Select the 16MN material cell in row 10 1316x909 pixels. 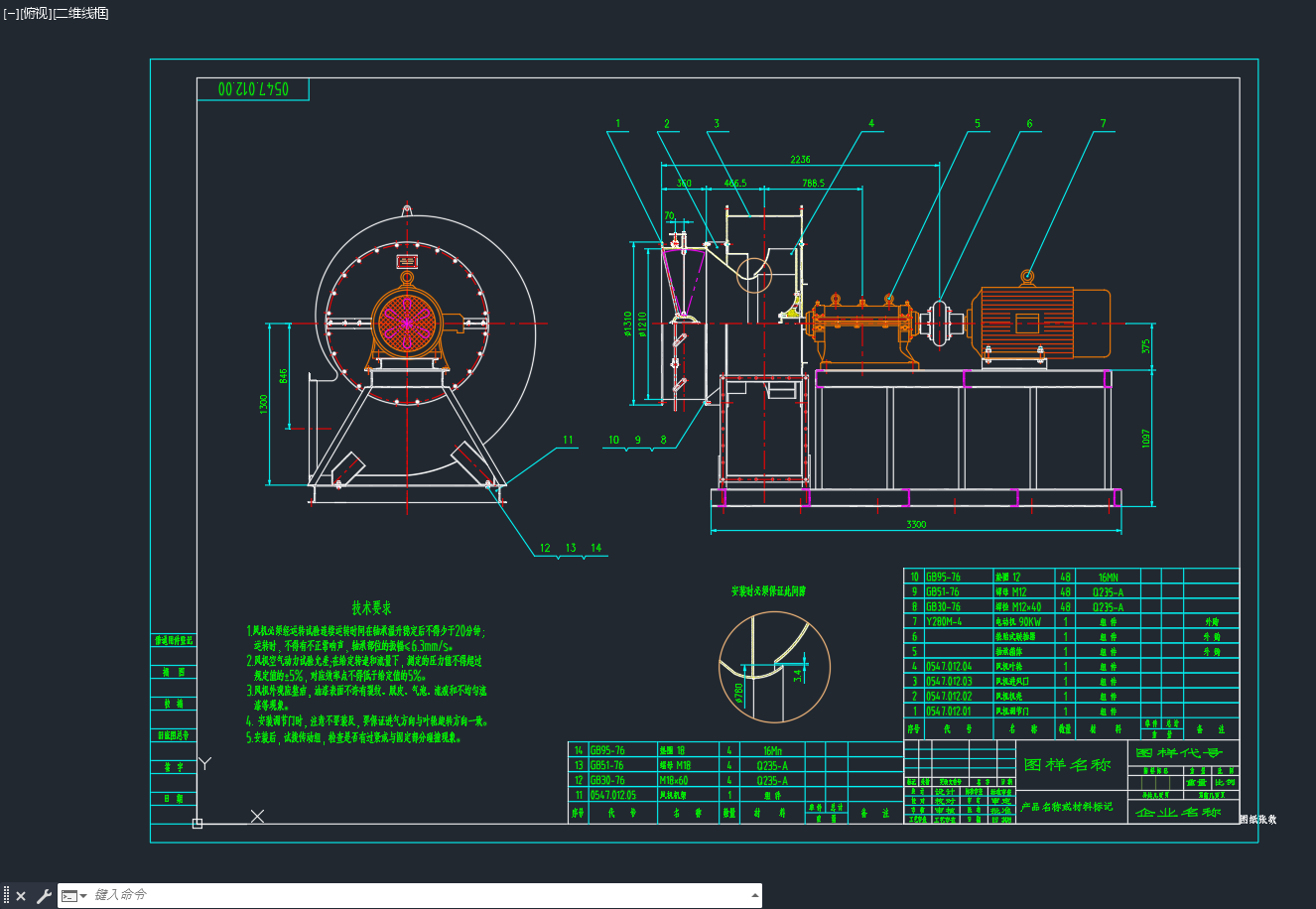coord(1108,577)
